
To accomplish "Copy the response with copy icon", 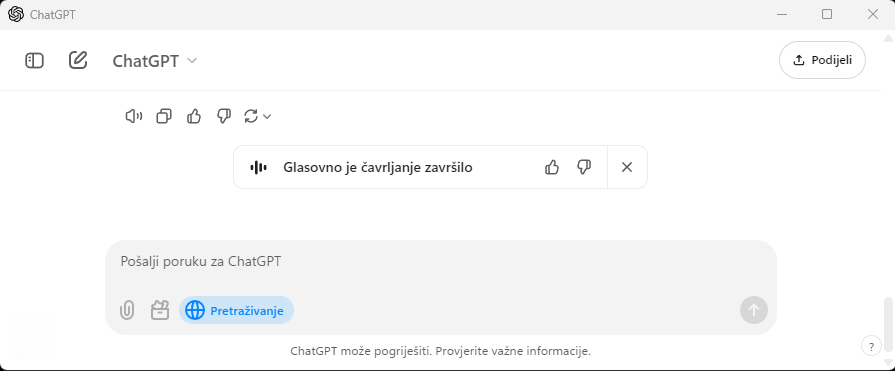I will (x=164, y=116).
